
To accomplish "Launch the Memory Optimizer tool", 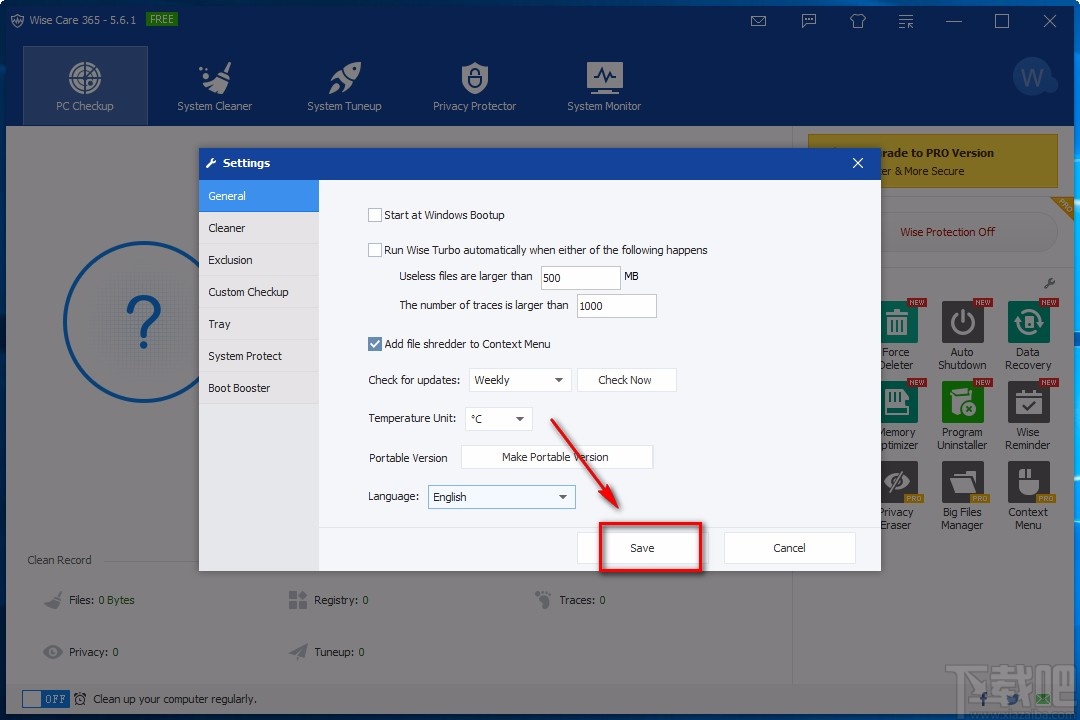I will click(899, 415).
